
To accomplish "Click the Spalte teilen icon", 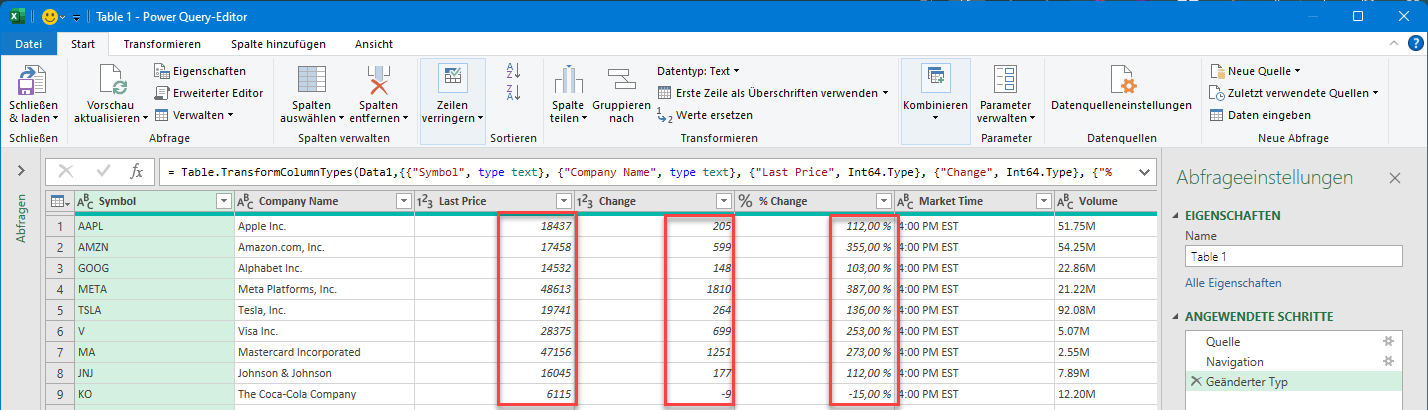I will (568, 80).
